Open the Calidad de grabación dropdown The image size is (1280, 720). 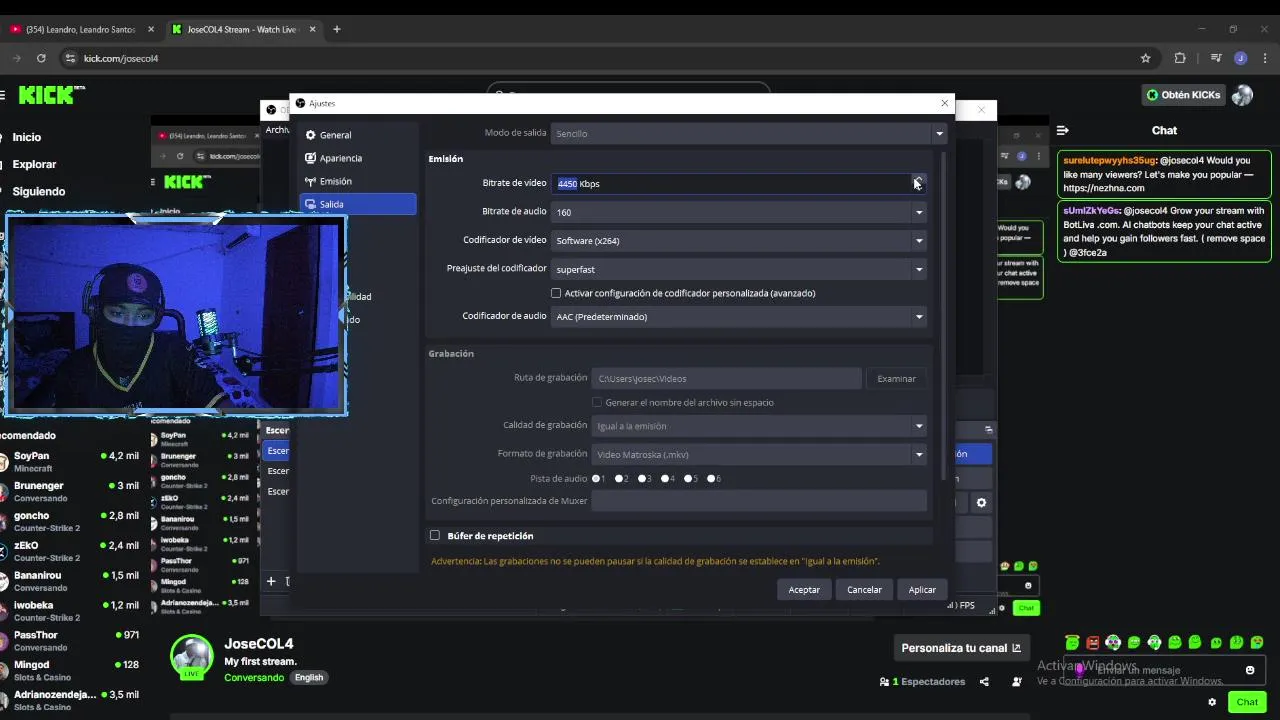tap(759, 426)
